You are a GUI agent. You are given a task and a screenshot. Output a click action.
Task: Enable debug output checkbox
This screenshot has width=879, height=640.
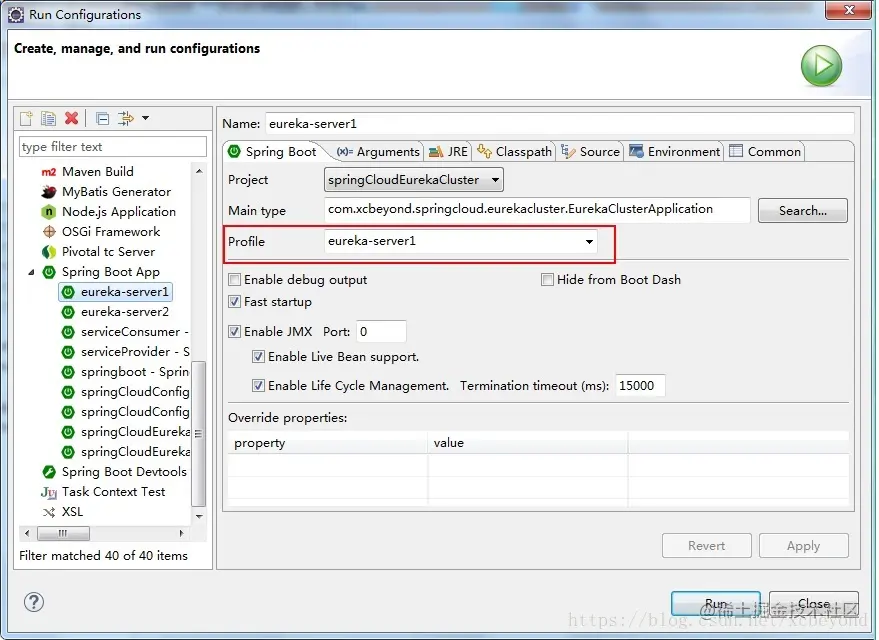pos(234,280)
